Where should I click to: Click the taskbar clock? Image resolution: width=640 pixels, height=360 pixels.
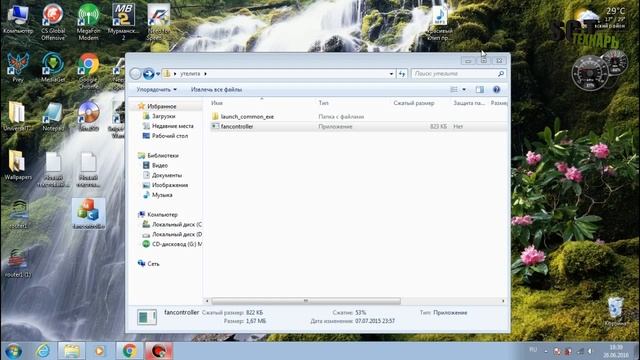[616, 351]
